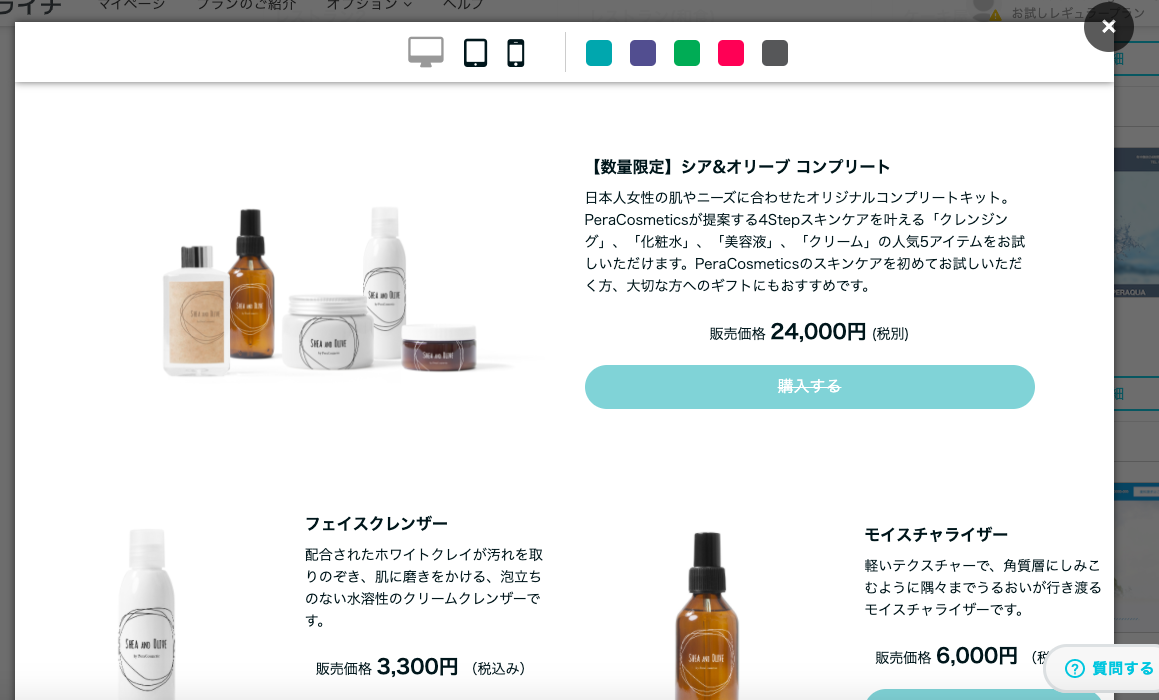
Task: Open the 質問する help chat
Action: click(1109, 668)
